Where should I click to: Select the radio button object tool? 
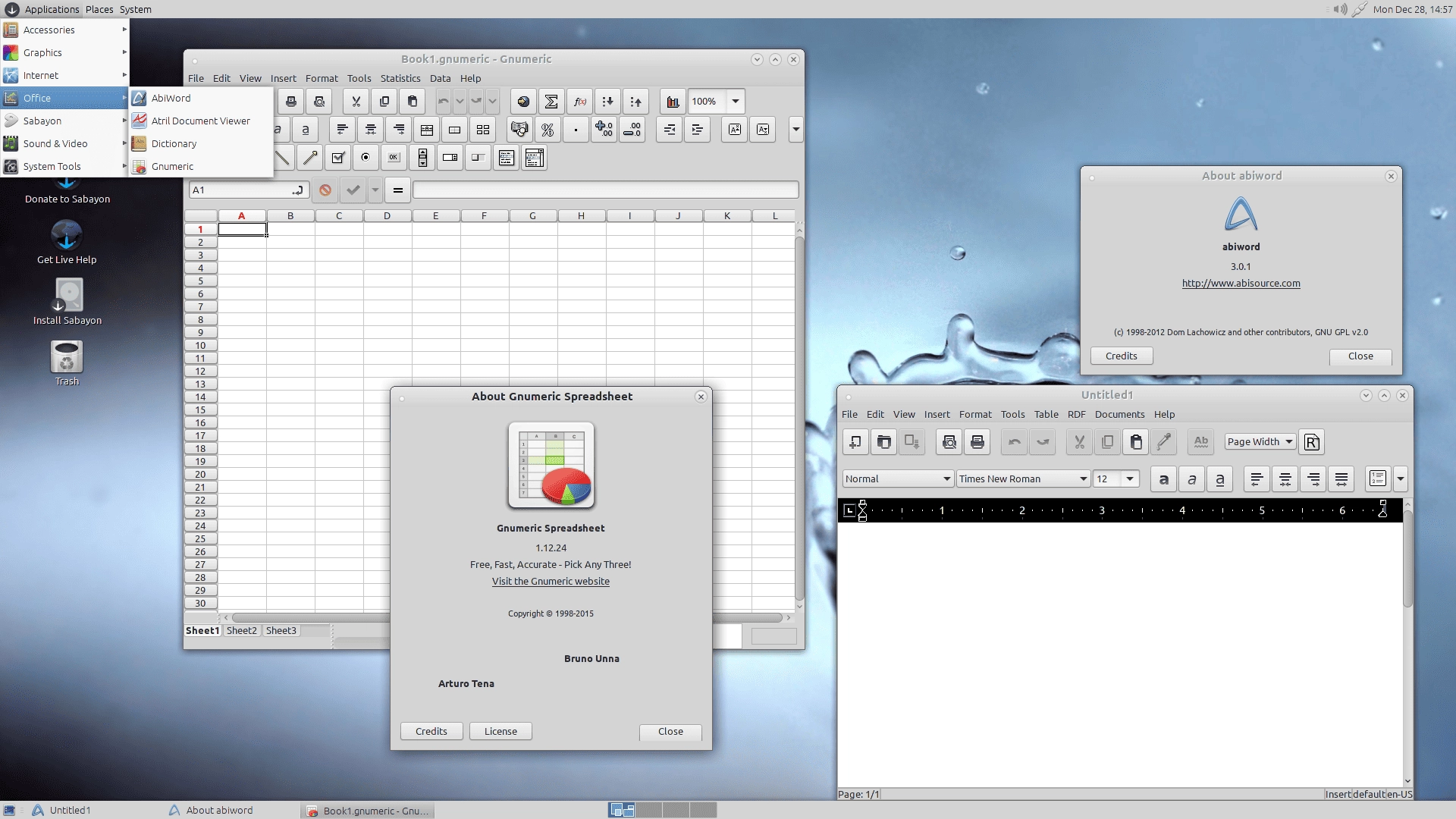point(366,158)
